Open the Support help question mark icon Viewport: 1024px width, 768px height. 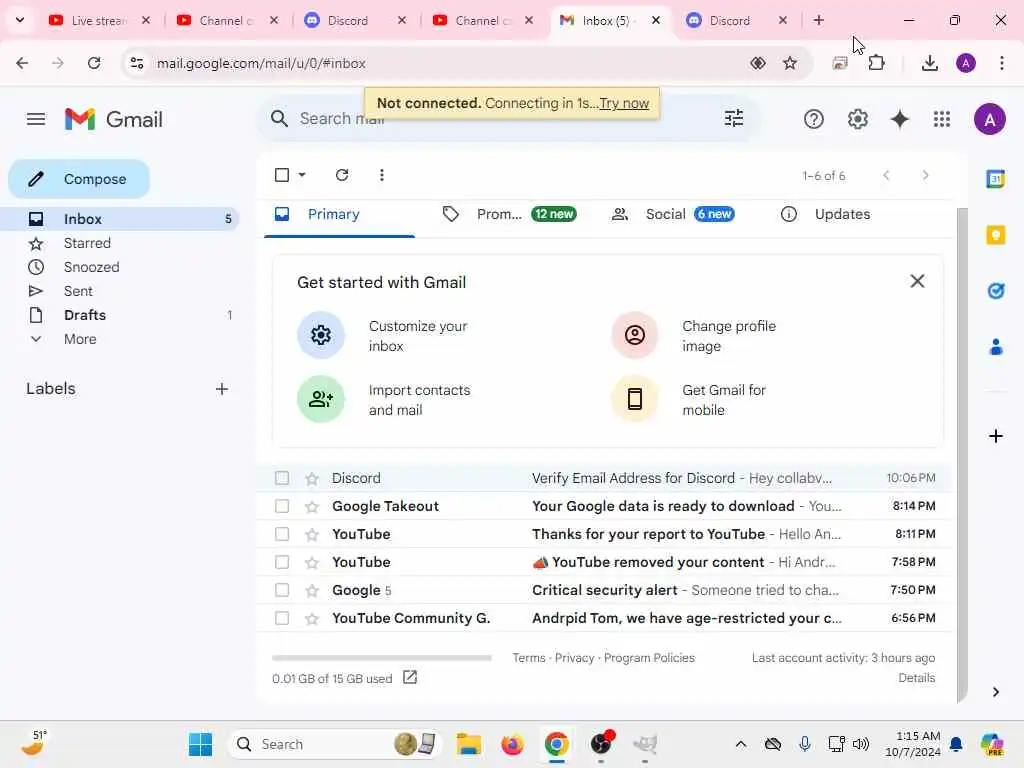click(x=813, y=119)
